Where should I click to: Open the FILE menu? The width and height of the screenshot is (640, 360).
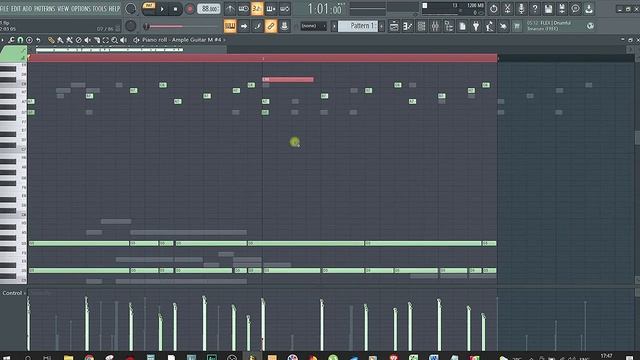click(4, 9)
